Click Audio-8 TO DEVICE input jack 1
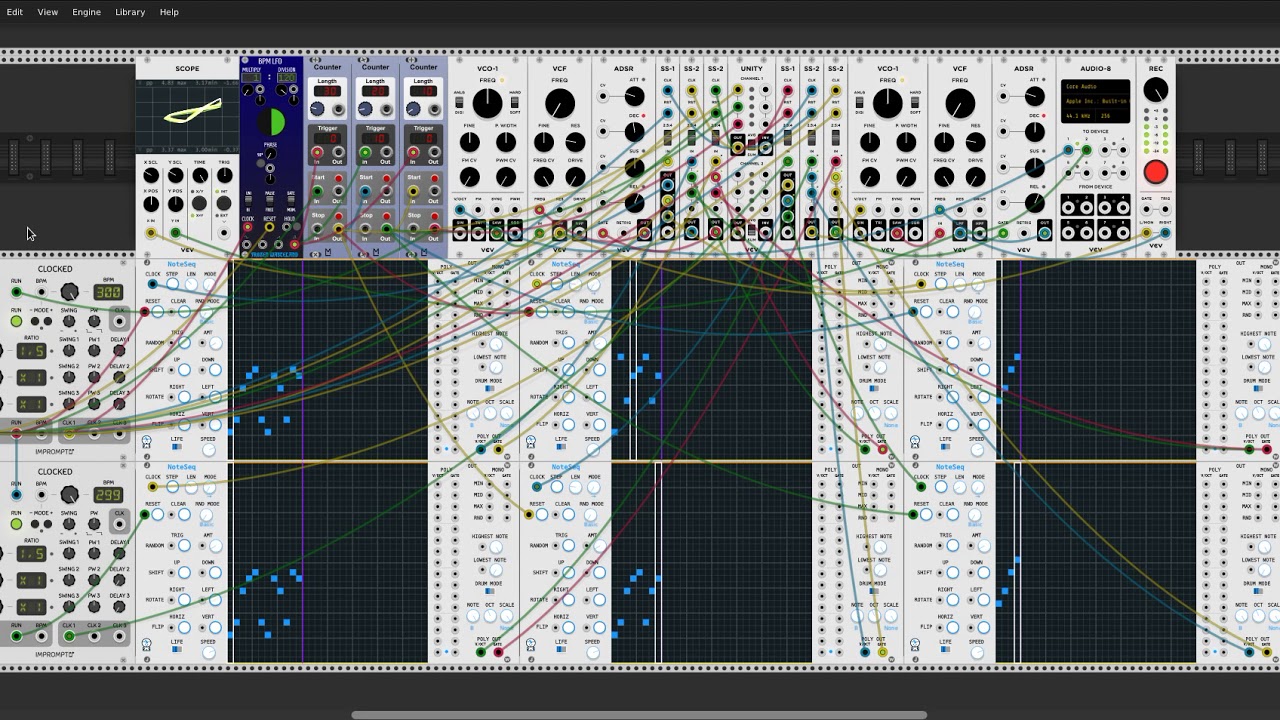Screen dimensions: 1280x720 point(1068,150)
